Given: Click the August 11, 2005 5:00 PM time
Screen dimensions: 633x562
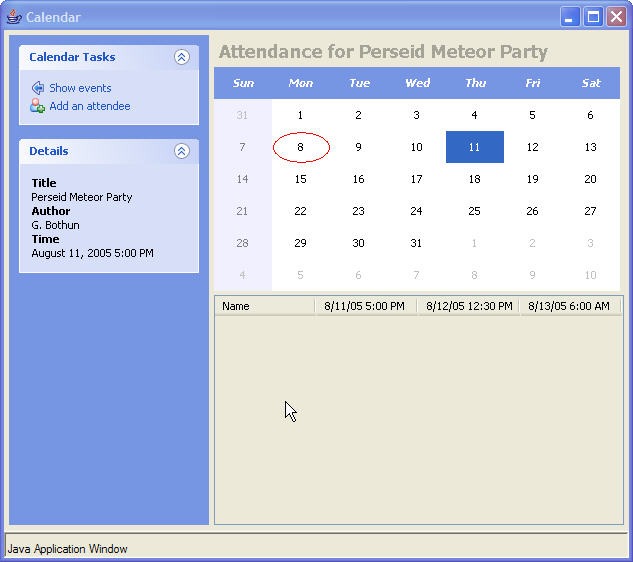Looking at the screenshot, I should coord(92,253).
